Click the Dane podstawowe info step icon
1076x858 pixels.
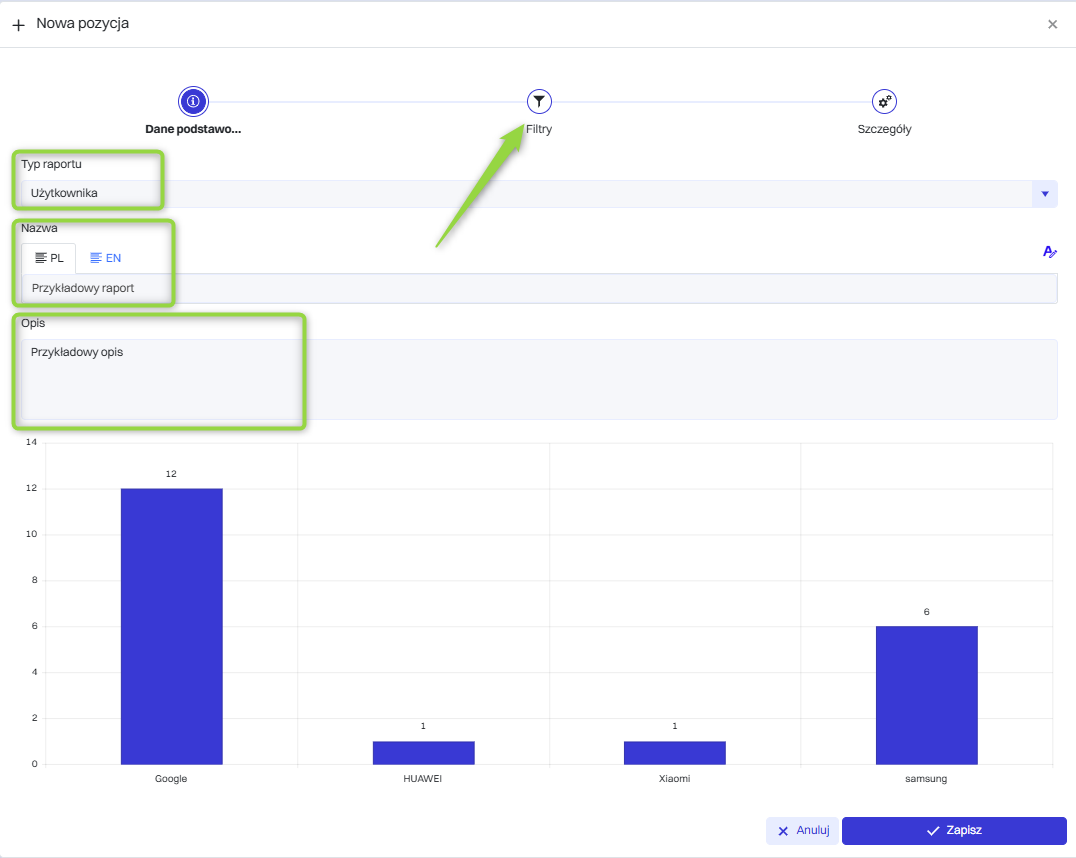pyautogui.click(x=193, y=101)
